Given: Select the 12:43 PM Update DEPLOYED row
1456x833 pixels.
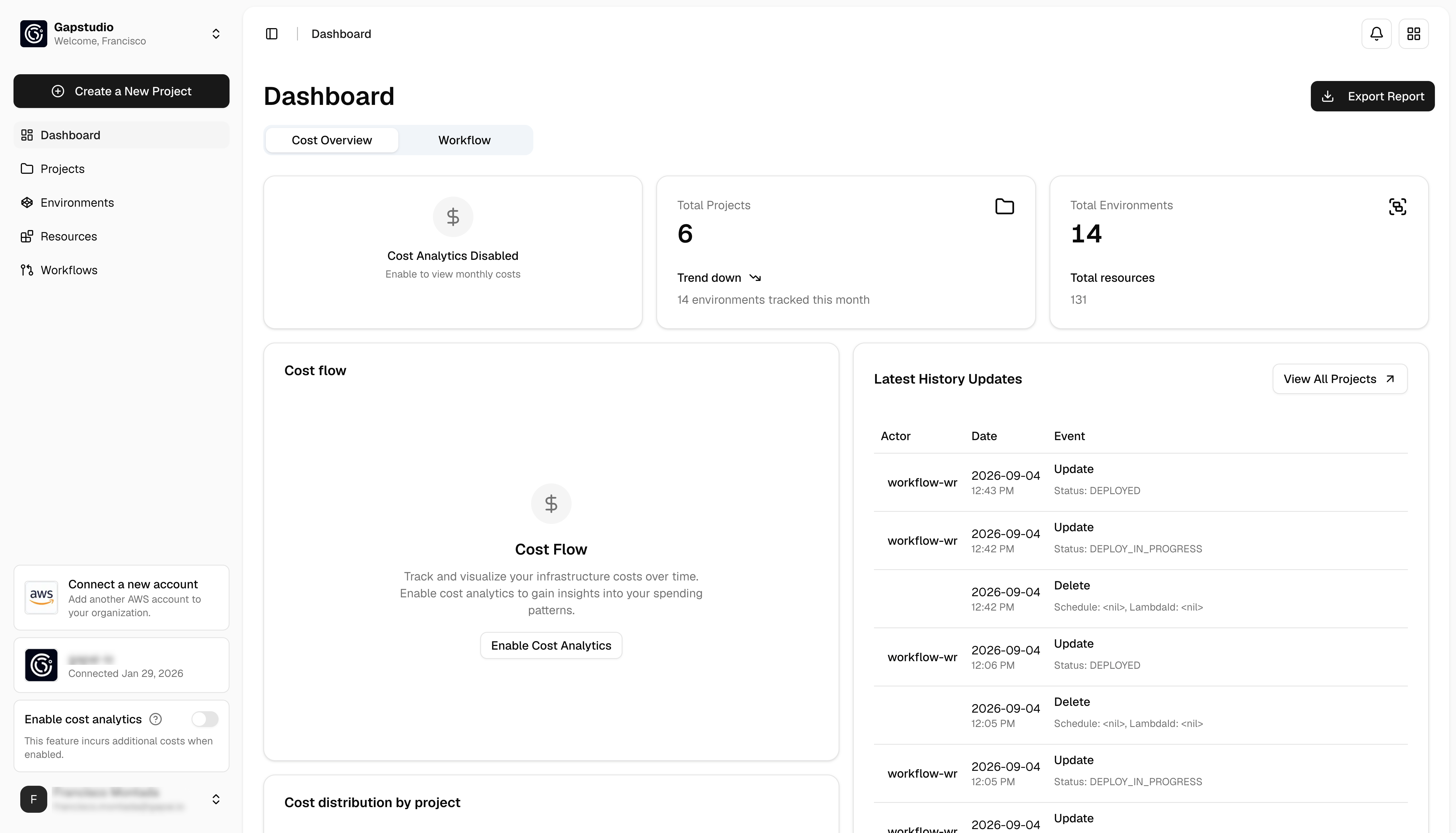Looking at the screenshot, I should (x=1141, y=482).
